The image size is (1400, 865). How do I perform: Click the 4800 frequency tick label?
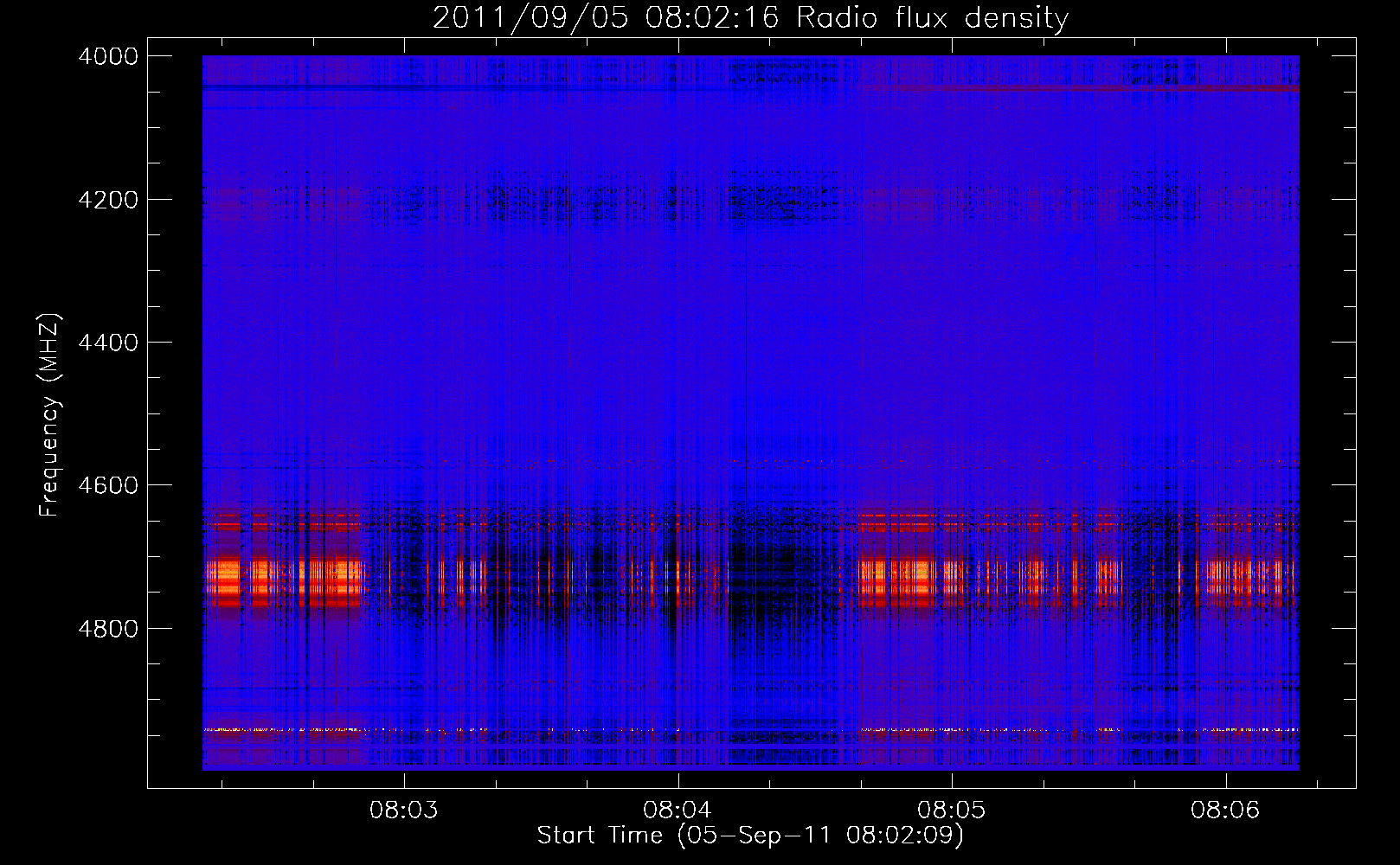(x=108, y=629)
